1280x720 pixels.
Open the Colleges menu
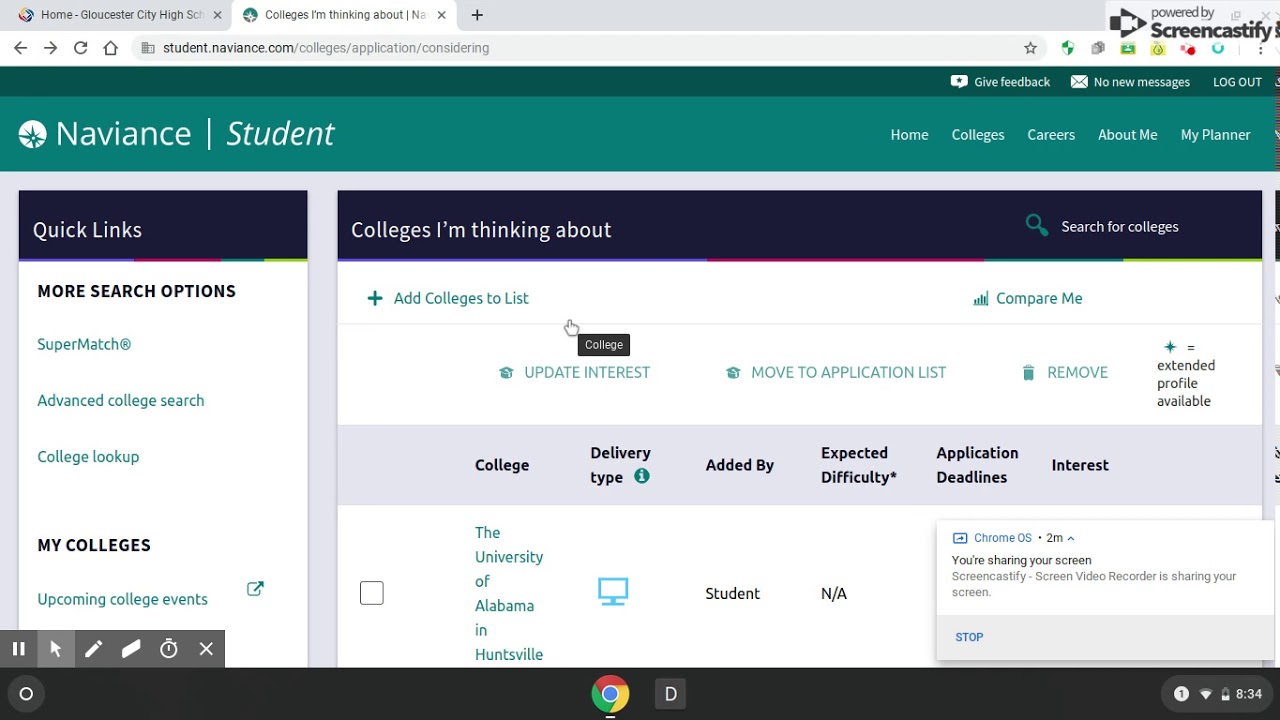point(978,135)
